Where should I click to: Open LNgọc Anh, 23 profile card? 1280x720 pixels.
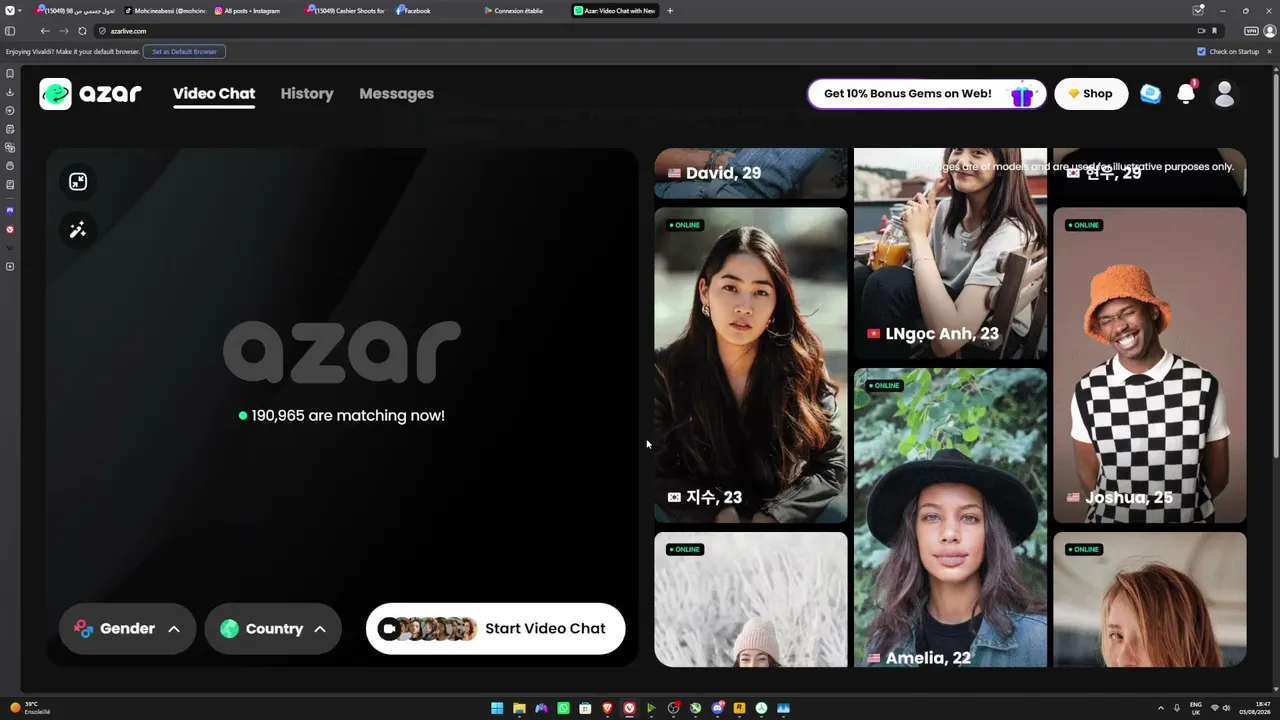pos(950,254)
